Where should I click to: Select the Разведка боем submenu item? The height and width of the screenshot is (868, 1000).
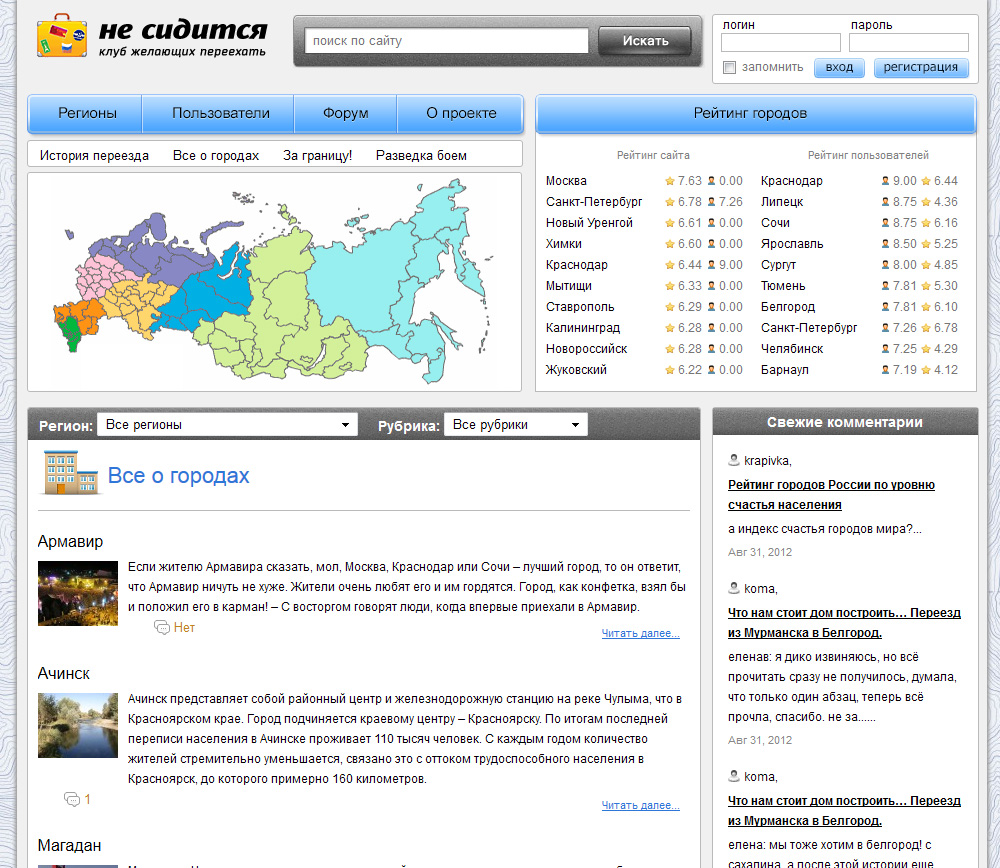point(421,156)
